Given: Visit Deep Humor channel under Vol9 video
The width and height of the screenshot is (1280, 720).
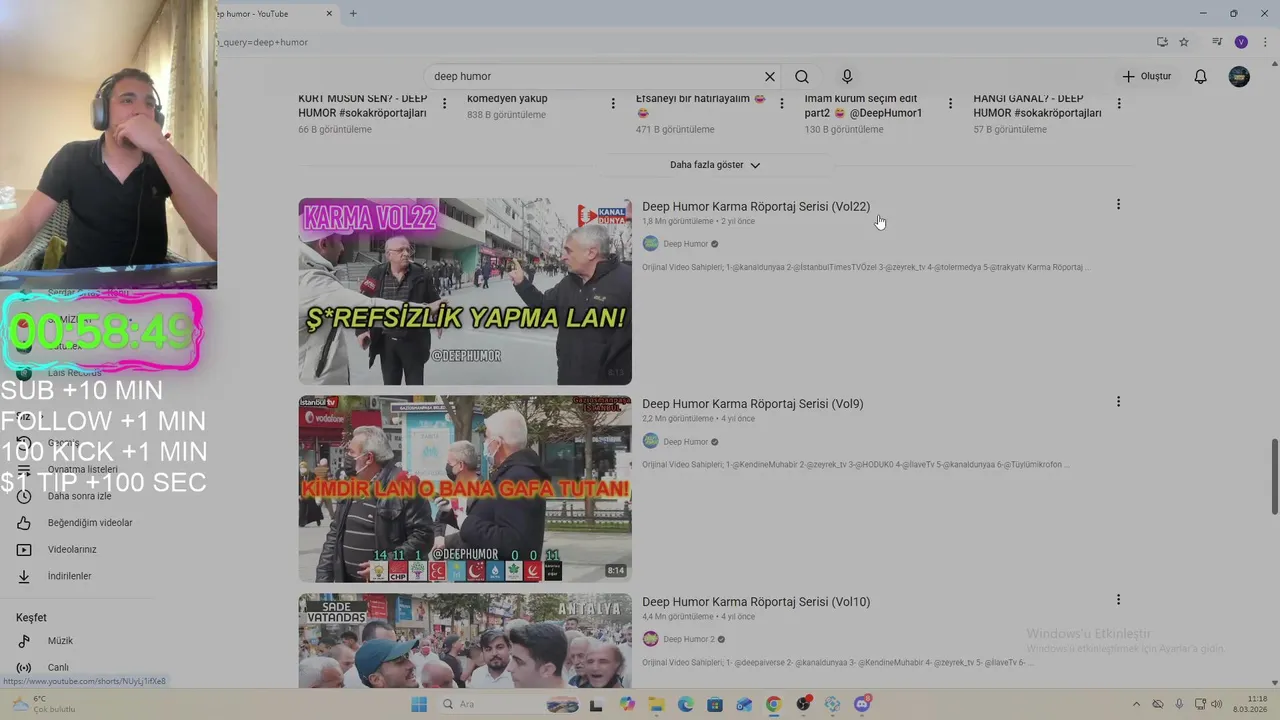Looking at the screenshot, I should pyautogui.click(x=685, y=442).
